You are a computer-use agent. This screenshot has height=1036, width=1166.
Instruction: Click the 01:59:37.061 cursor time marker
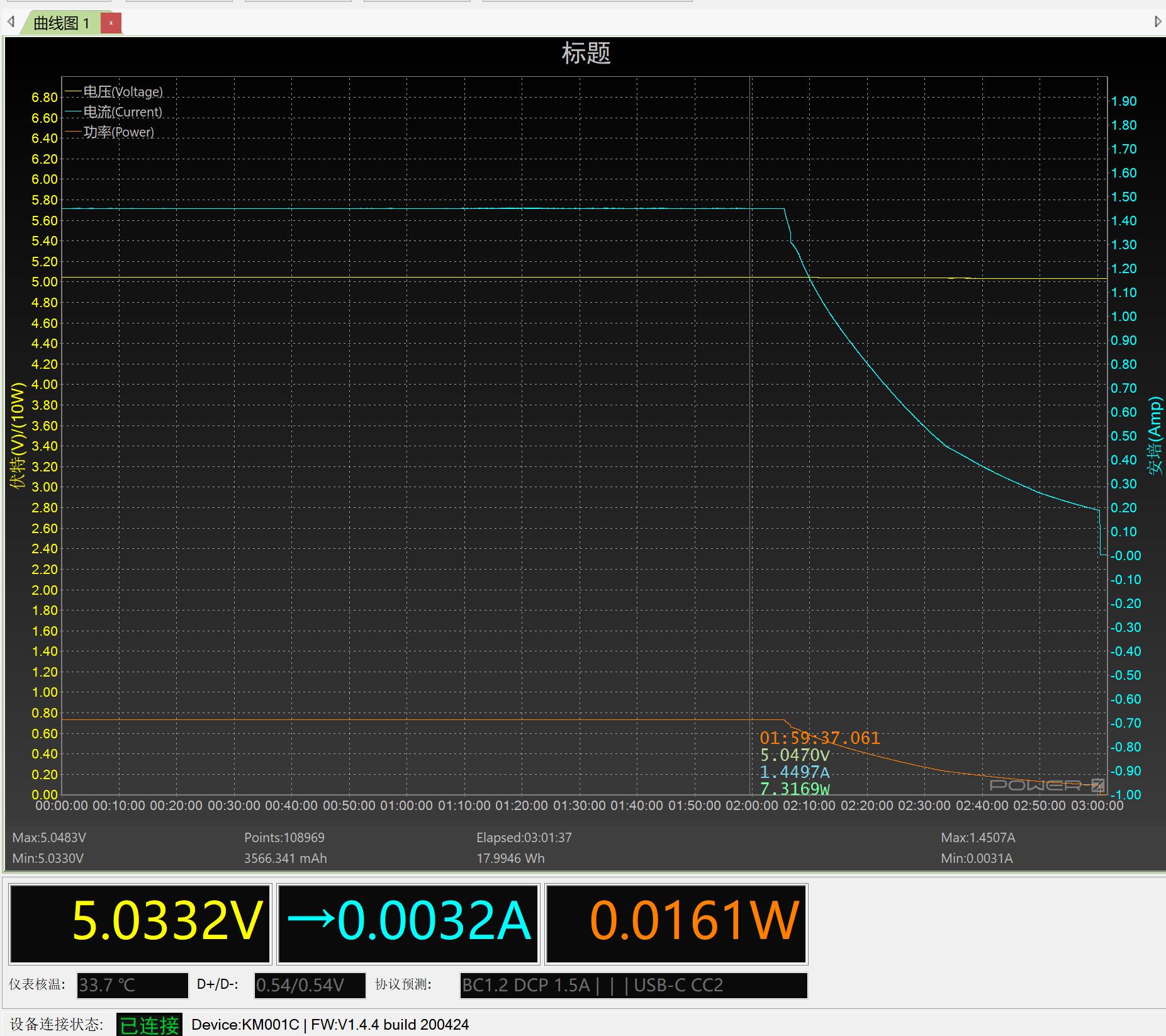coord(819,738)
